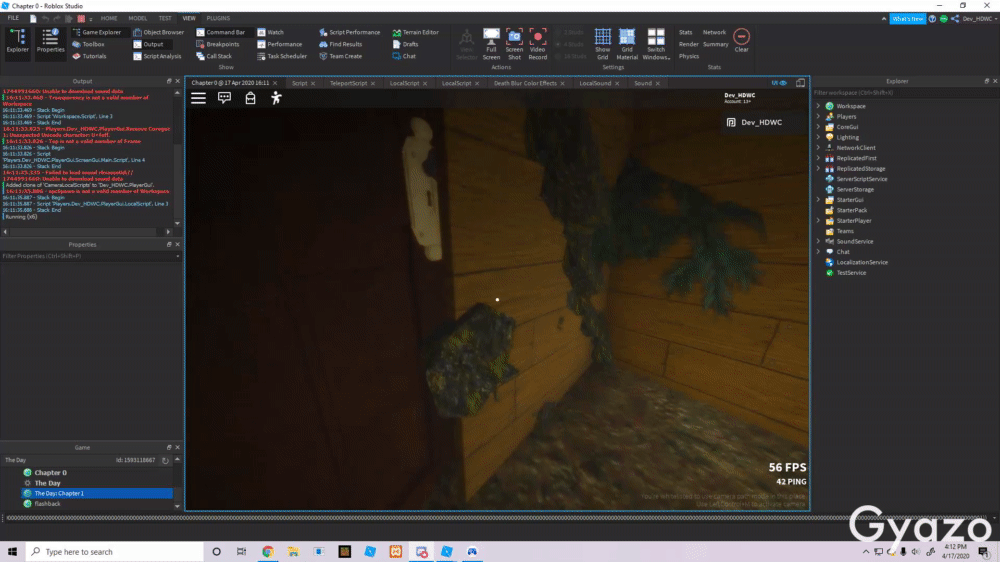Click Type here to search box
Image resolution: width=1000 pixels, height=562 pixels.
[x=115, y=551]
